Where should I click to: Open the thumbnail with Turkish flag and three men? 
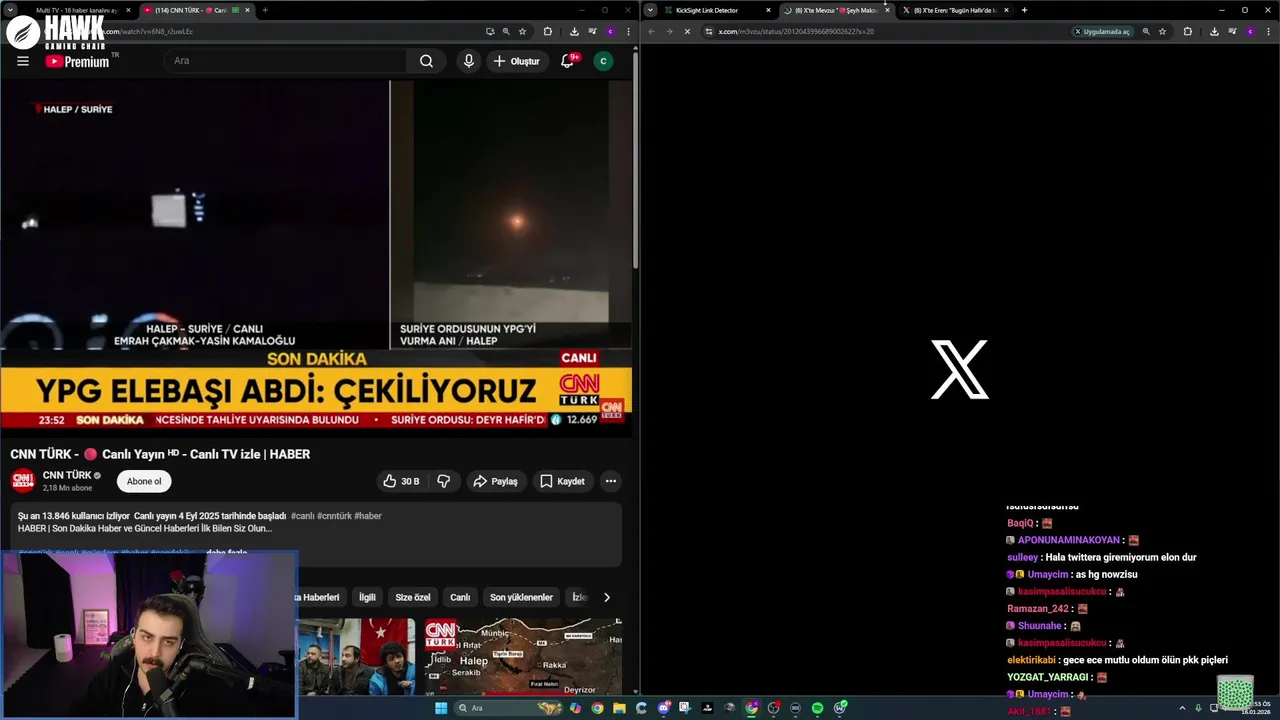tap(356, 657)
